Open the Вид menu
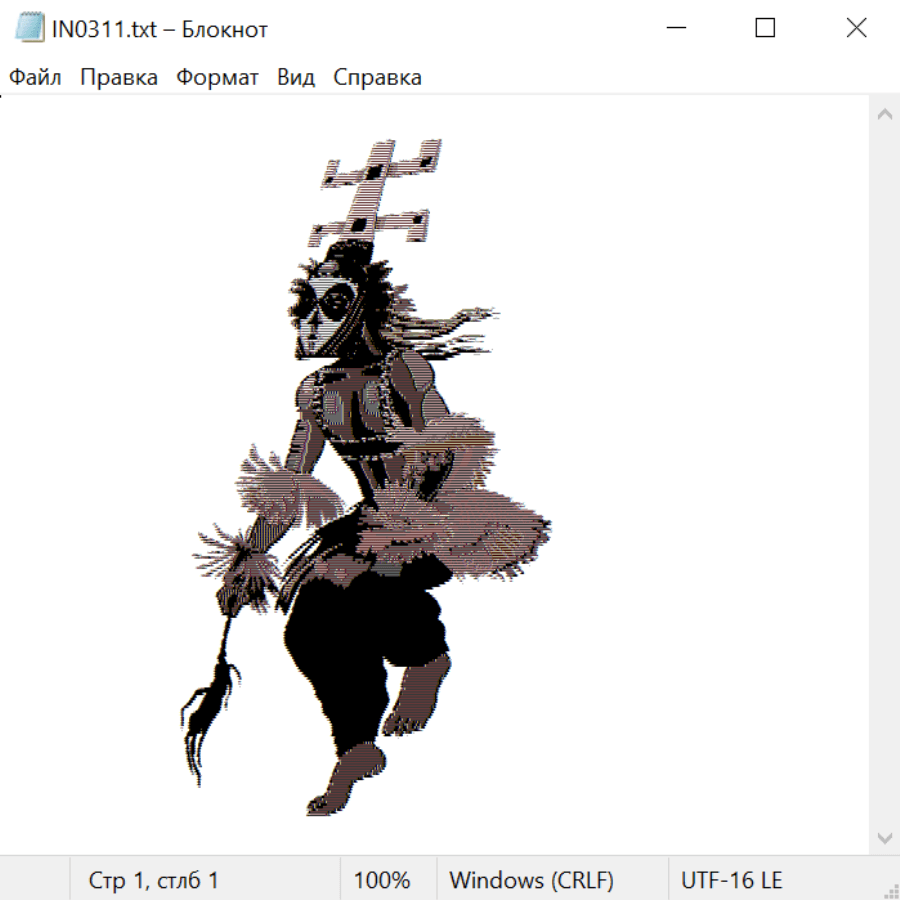This screenshot has height=900, width=900. pos(296,78)
